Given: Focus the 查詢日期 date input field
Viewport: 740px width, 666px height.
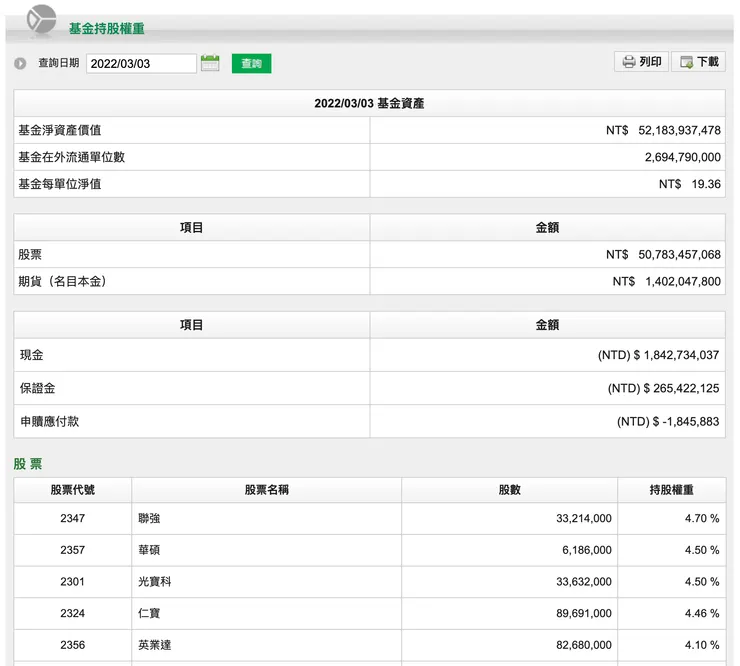Looking at the screenshot, I should (141, 64).
